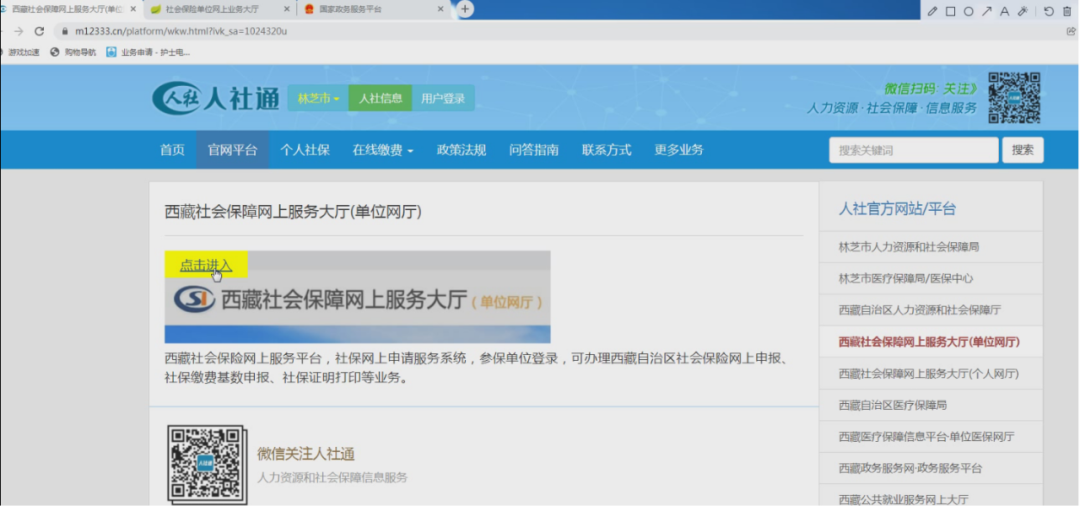Click the 人社官方网站/平台 sidebar heading
This screenshot has height=506, width=1080.
click(x=897, y=209)
